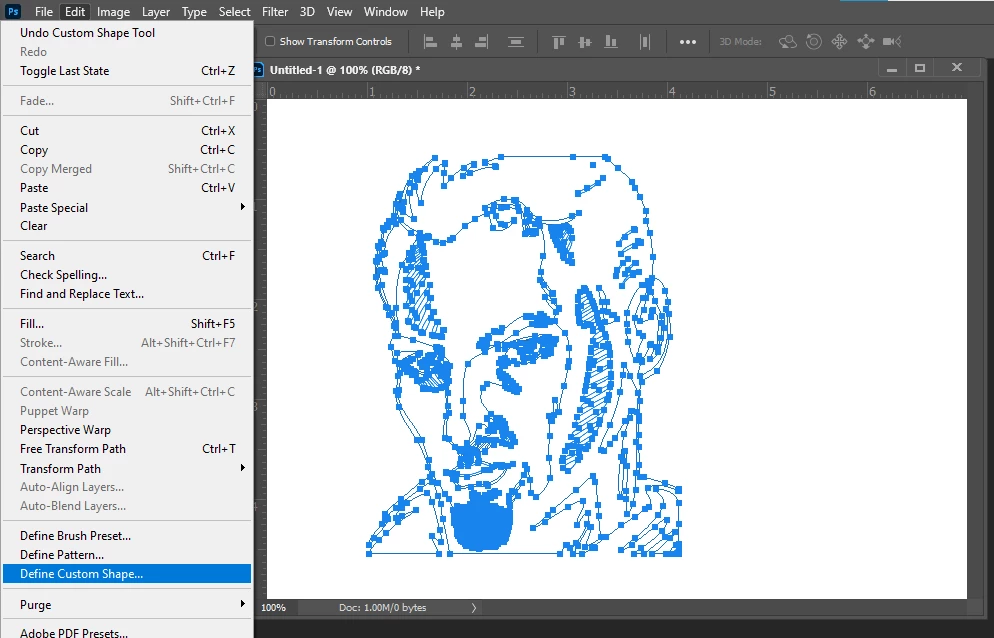Choose Define Pattern...
This screenshot has width=994, height=638.
[127, 555]
